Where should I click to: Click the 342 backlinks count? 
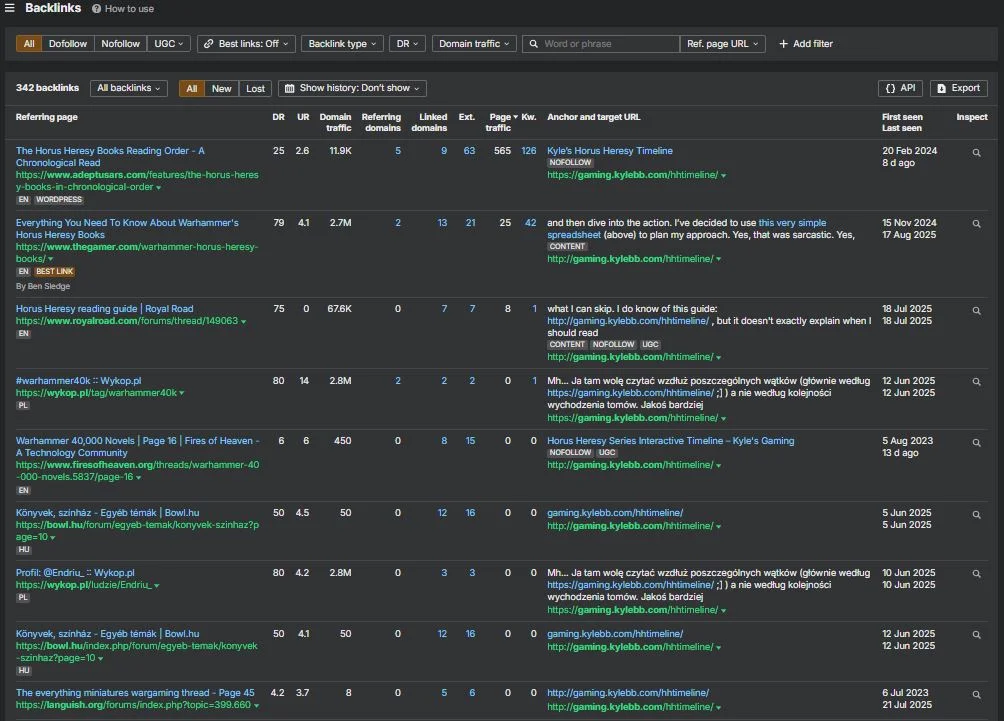pos(47,88)
